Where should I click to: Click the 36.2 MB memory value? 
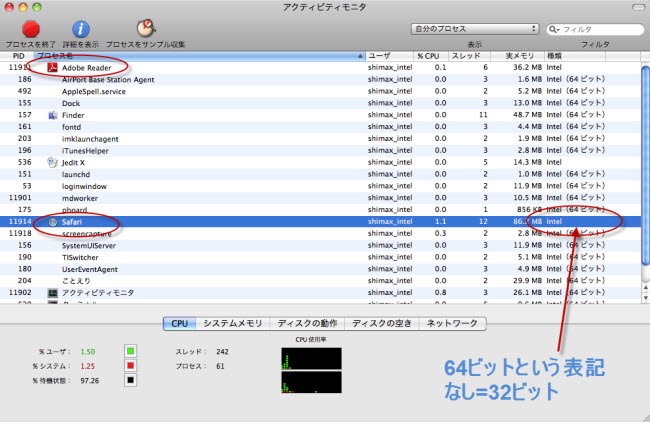(527, 67)
